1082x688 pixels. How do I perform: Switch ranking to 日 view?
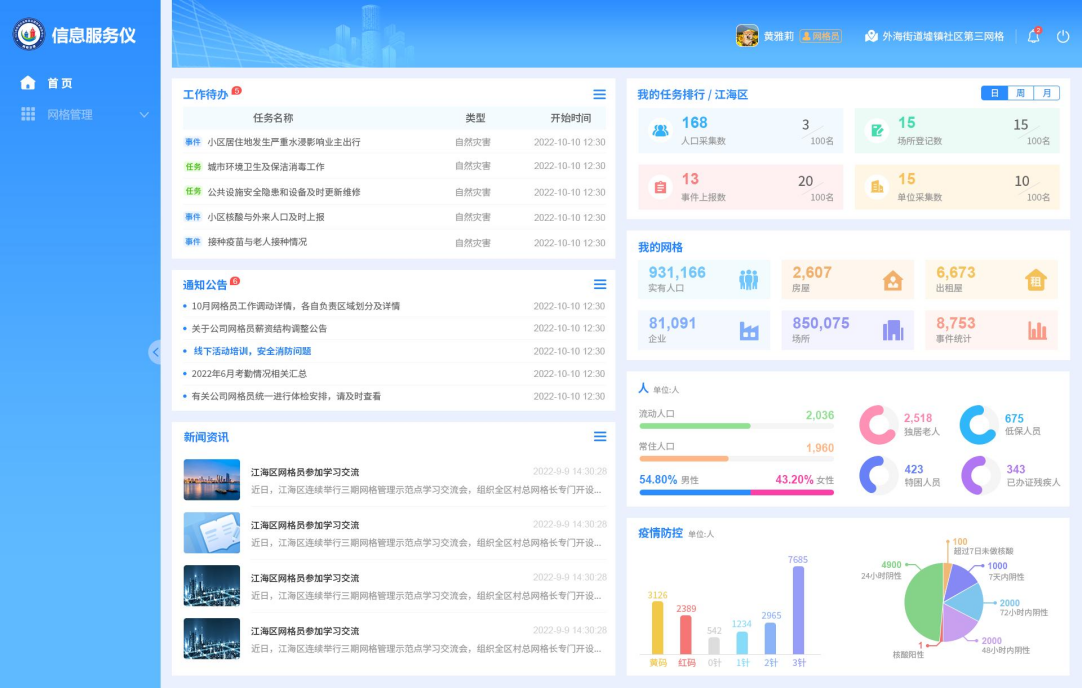click(x=994, y=93)
